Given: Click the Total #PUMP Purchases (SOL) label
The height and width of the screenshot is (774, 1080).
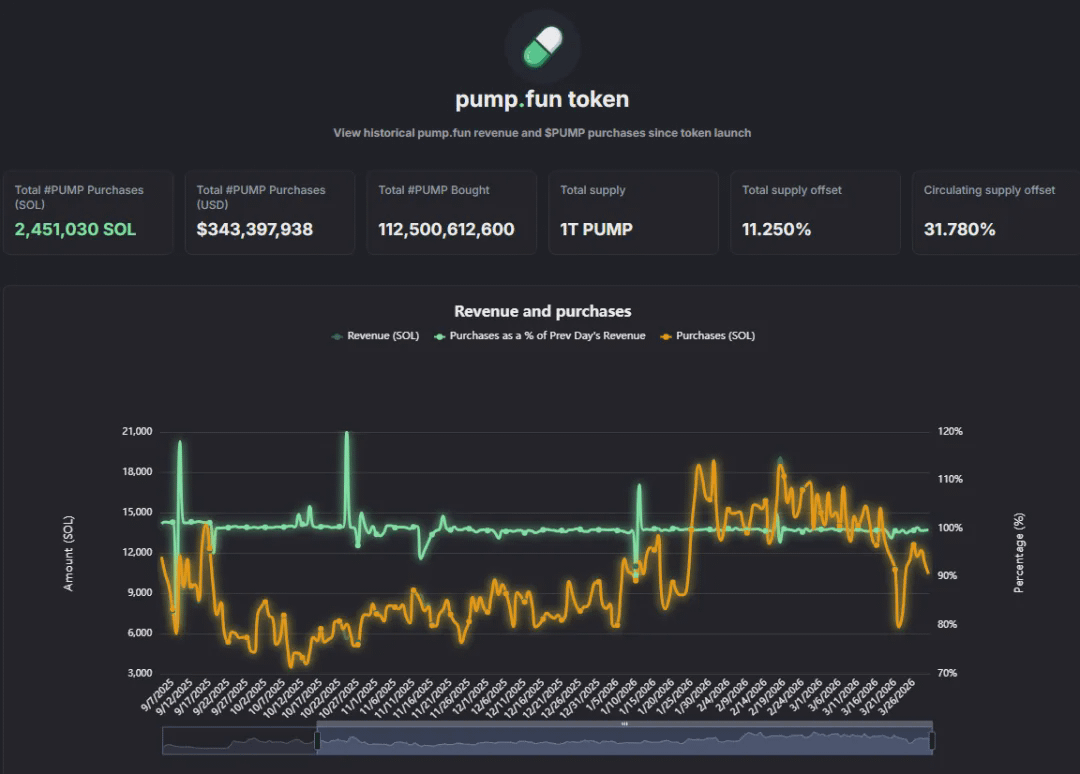Looking at the screenshot, I should click(79, 197).
